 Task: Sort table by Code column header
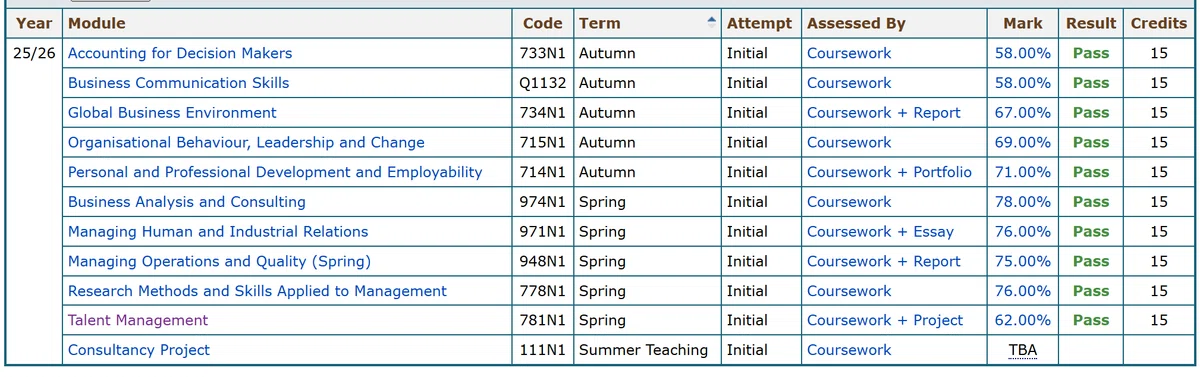[543, 23]
